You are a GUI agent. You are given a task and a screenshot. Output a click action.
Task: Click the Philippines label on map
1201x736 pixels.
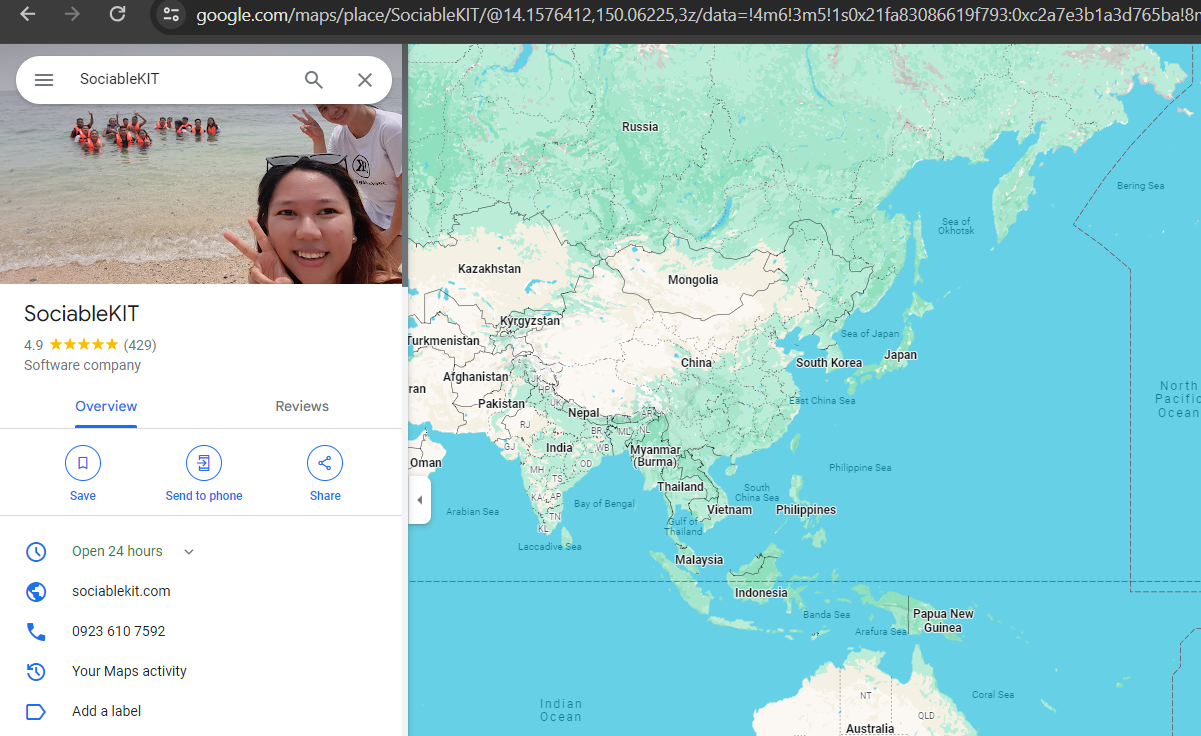point(806,510)
